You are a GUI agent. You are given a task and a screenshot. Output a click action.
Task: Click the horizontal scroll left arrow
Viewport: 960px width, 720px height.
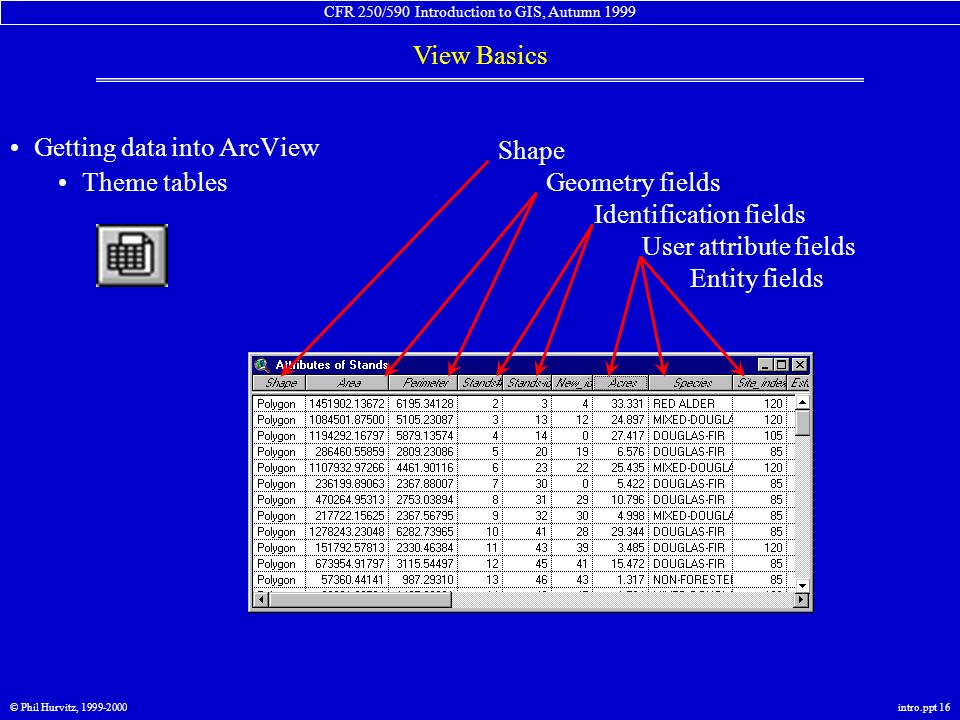261,599
